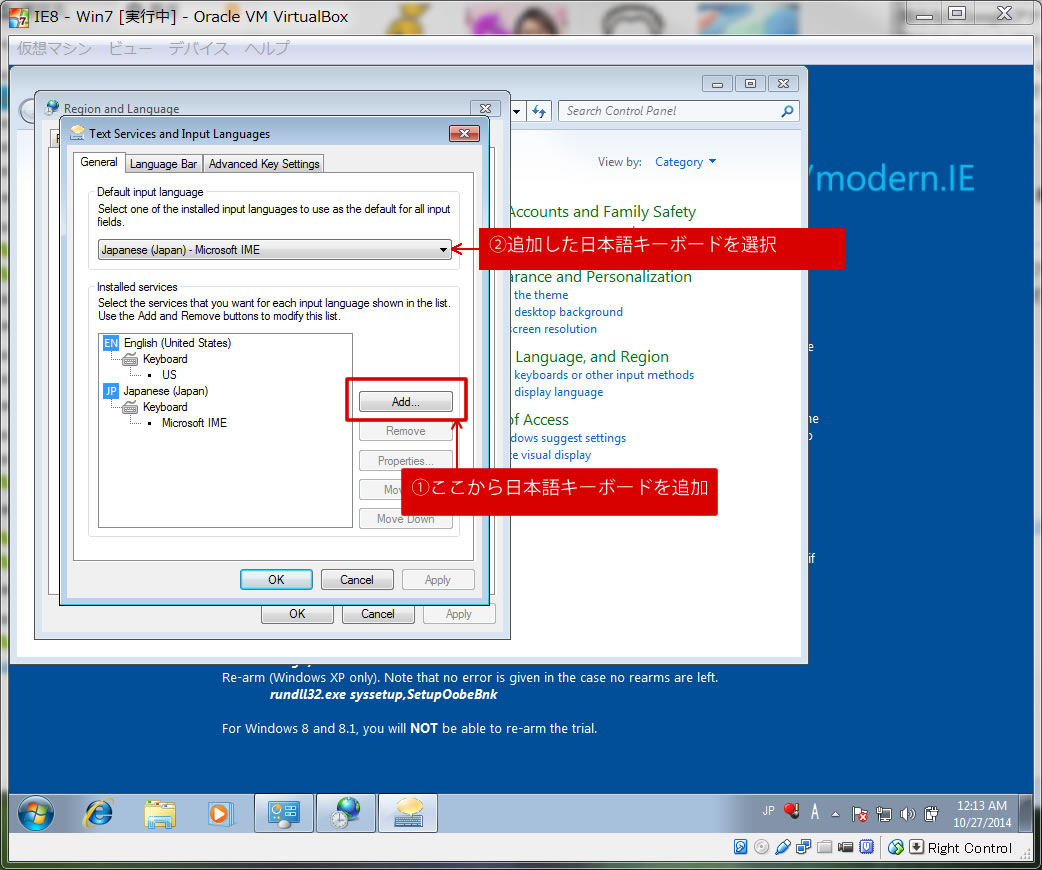Click OK in the Region and Language dialog

pos(297,614)
